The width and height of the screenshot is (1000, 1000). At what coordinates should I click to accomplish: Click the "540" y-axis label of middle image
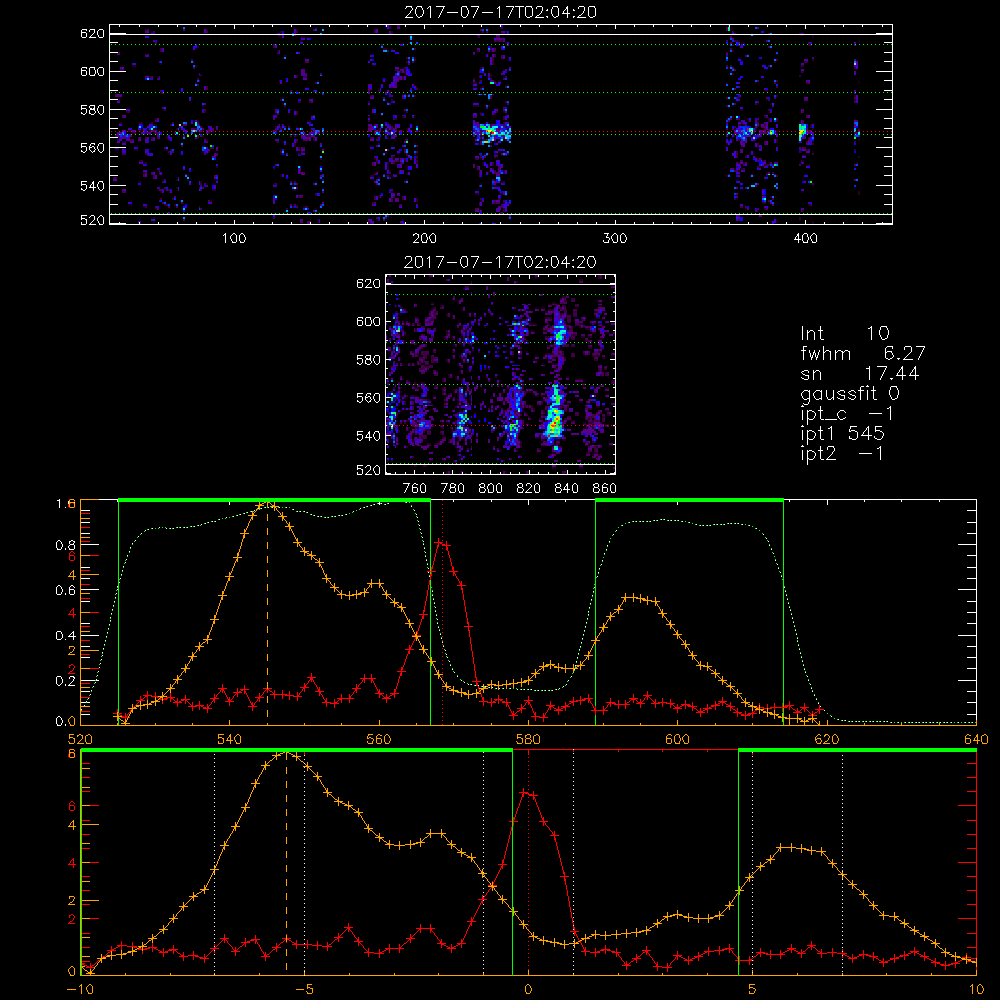click(x=369, y=436)
